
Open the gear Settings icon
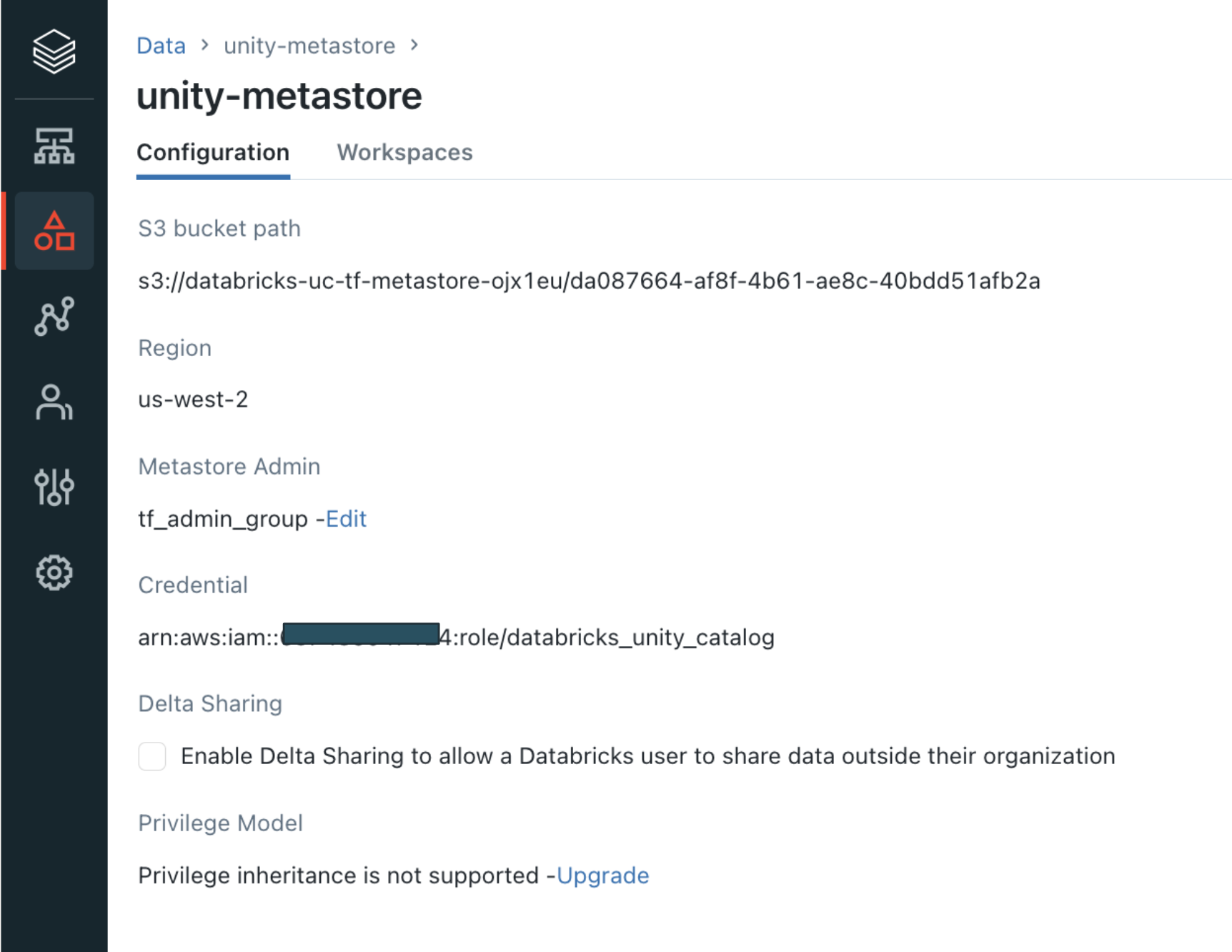click(54, 573)
